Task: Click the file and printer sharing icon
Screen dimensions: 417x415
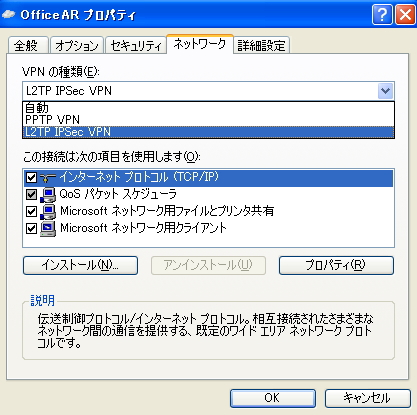Action: click(48, 212)
